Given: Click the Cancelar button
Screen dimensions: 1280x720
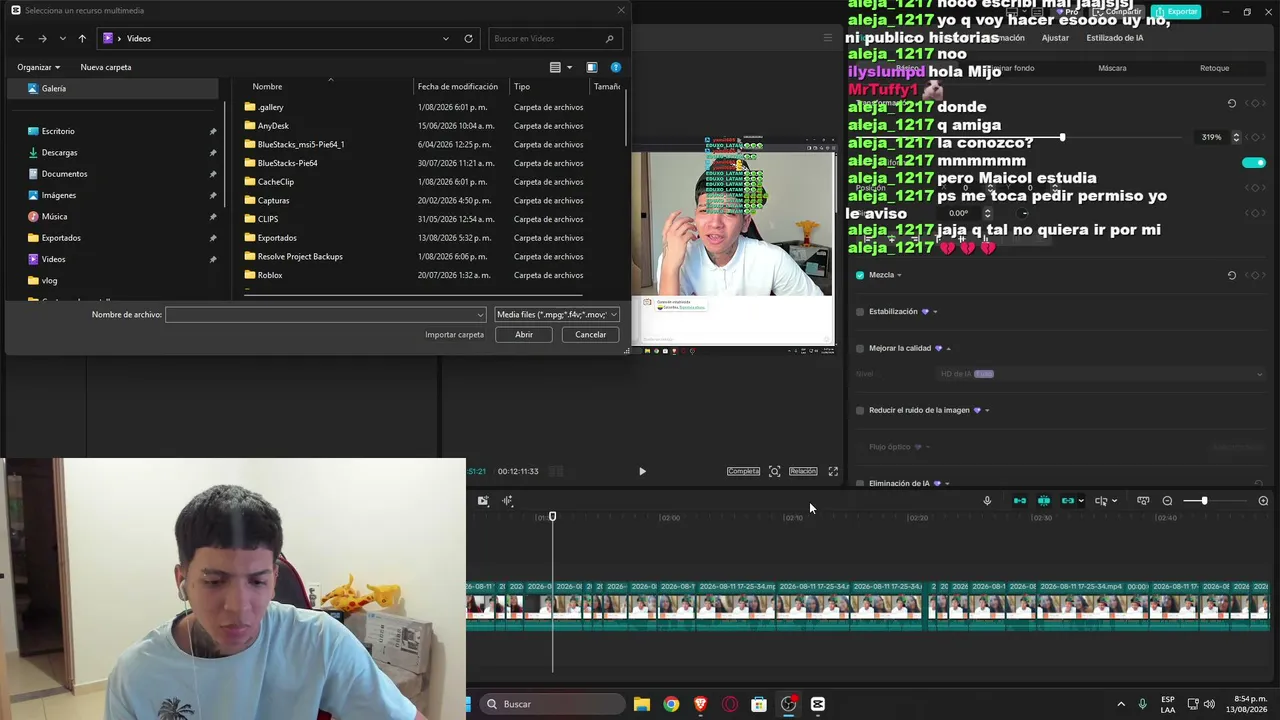Looking at the screenshot, I should 591,334.
